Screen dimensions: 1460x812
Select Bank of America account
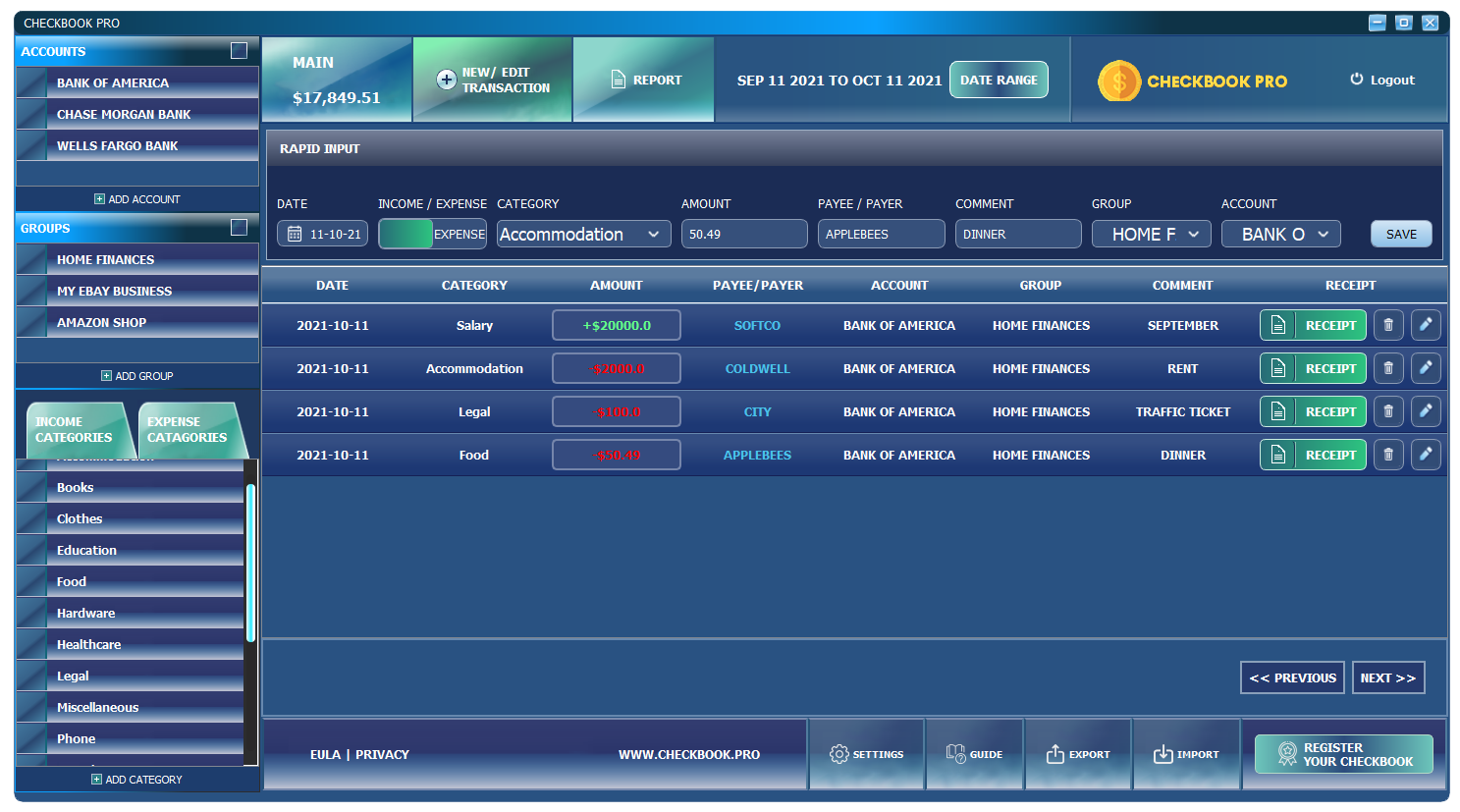click(x=137, y=82)
